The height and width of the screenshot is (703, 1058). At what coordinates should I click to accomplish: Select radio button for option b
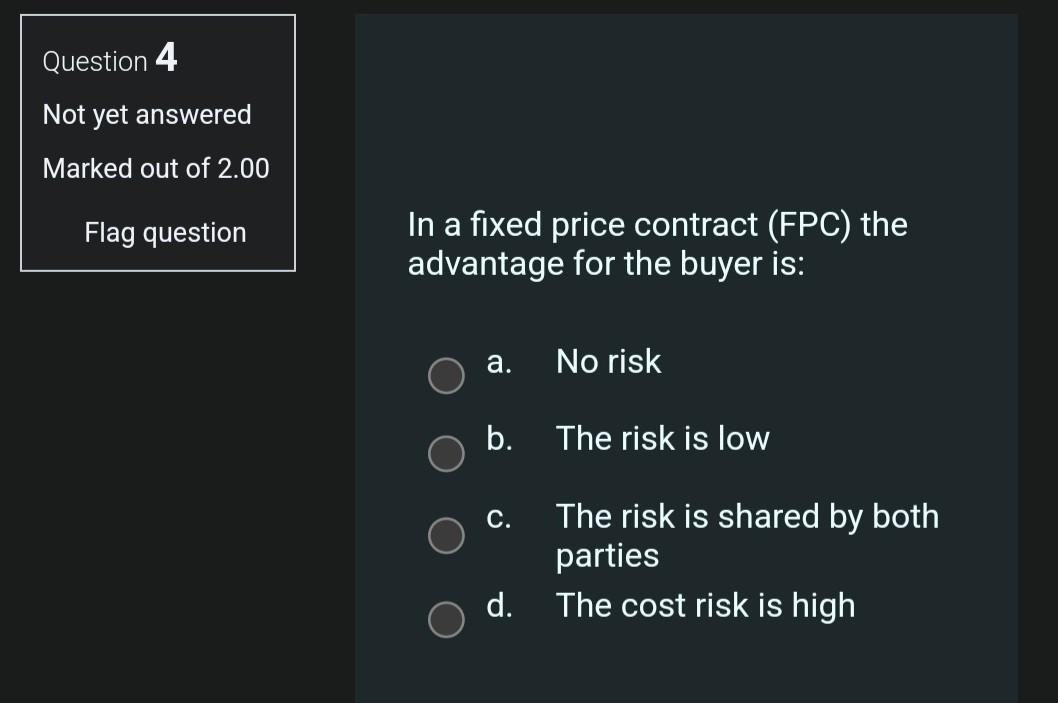tap(446, 453)
